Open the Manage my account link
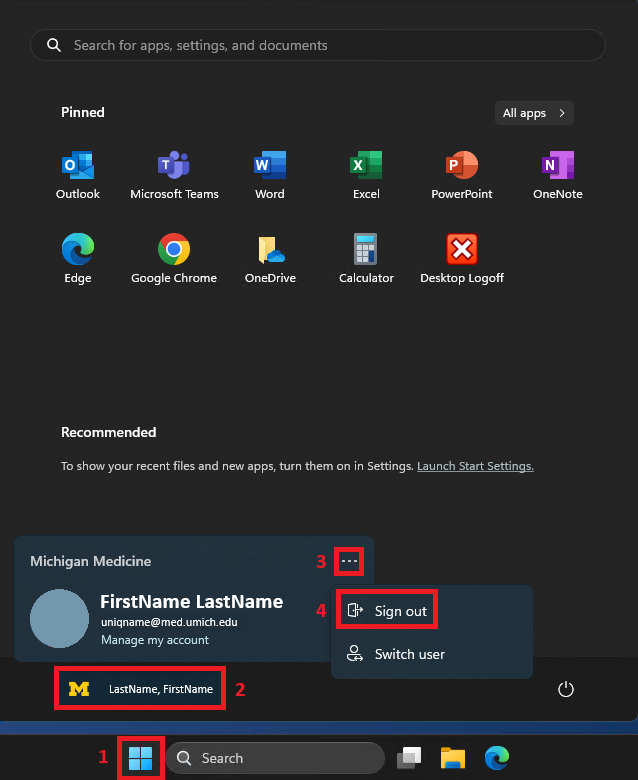Screen dimensions: 638x780 tap(155, 640)
